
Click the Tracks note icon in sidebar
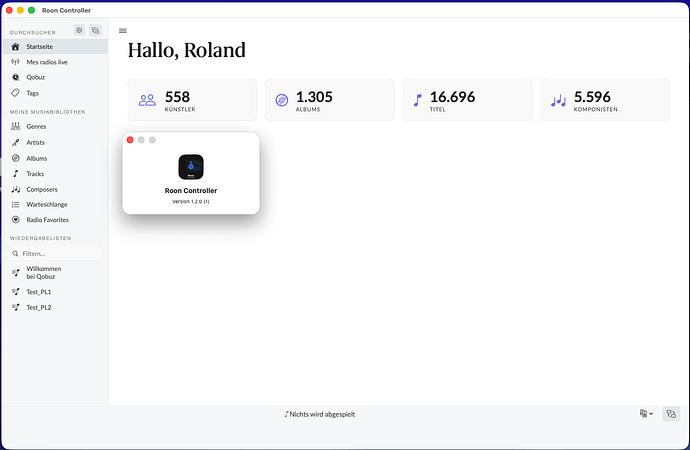pyautogui.click(x=15, y=174)
